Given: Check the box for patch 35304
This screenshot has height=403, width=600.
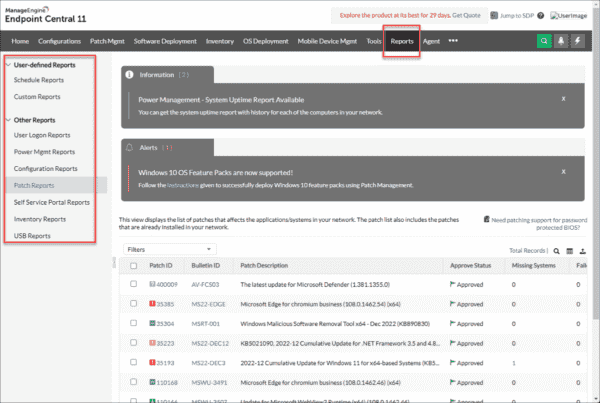Looking at the screenshot, I should click(133, 323).
